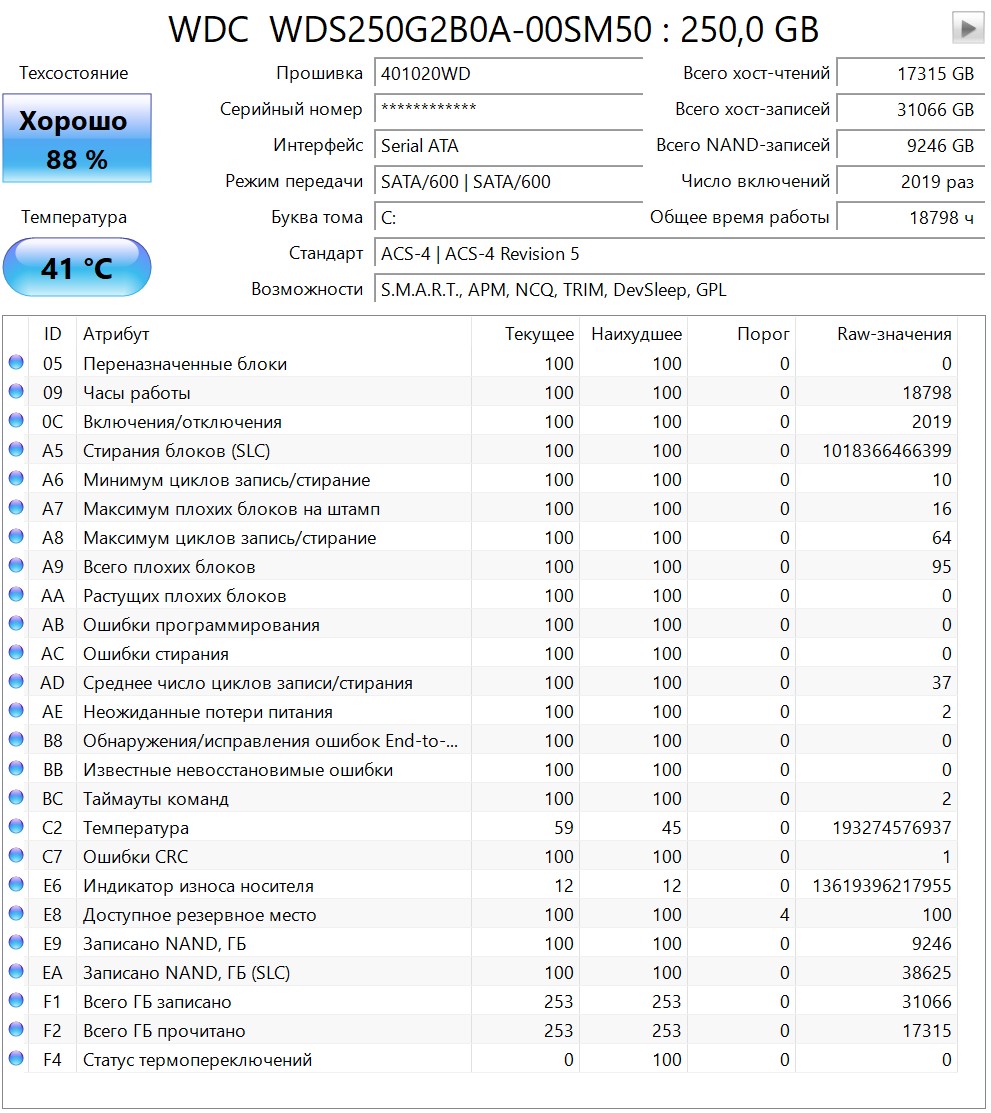Click status icon of AB Ошибки программирования
Screen dimensions: 991x1113
16,624
